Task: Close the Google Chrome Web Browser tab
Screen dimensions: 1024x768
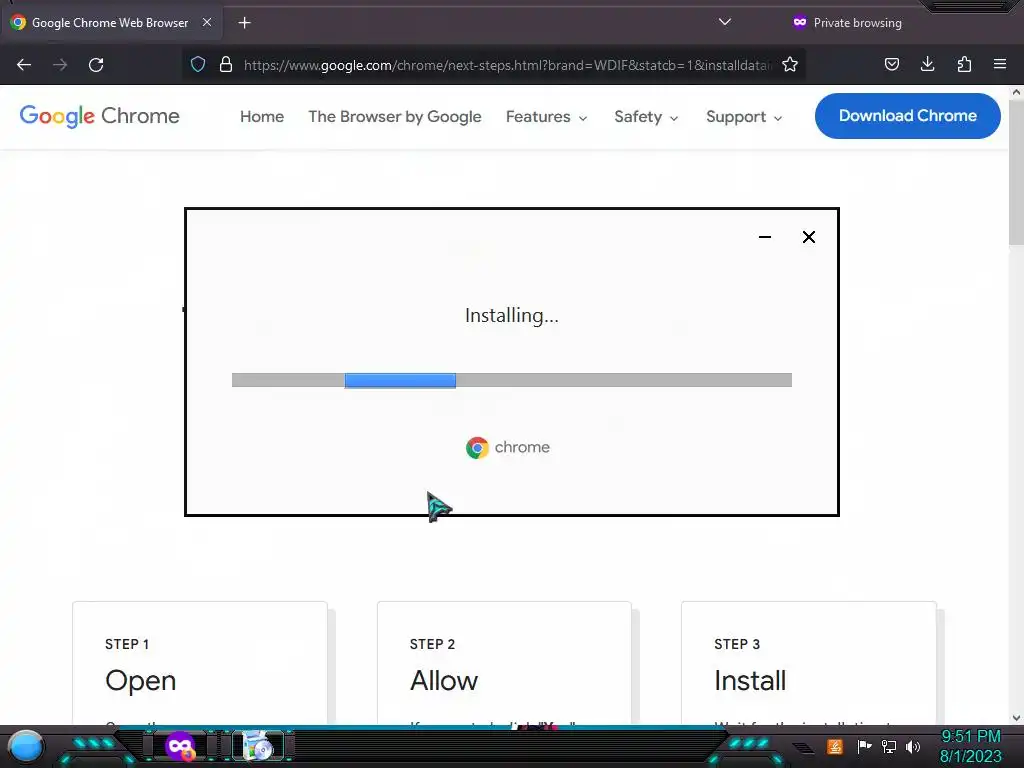Action: point(206,22)
